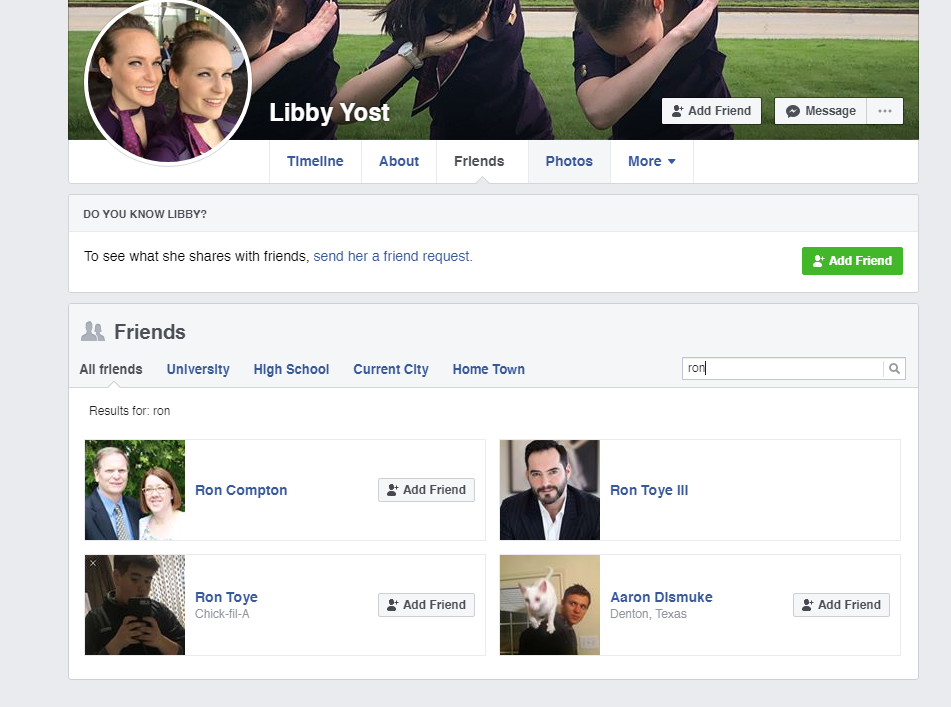The height and width of the screenshot is (707, 951).
Task: Click the 'DO YOU KNOW LIBBY?' heading
Action: 145,214
